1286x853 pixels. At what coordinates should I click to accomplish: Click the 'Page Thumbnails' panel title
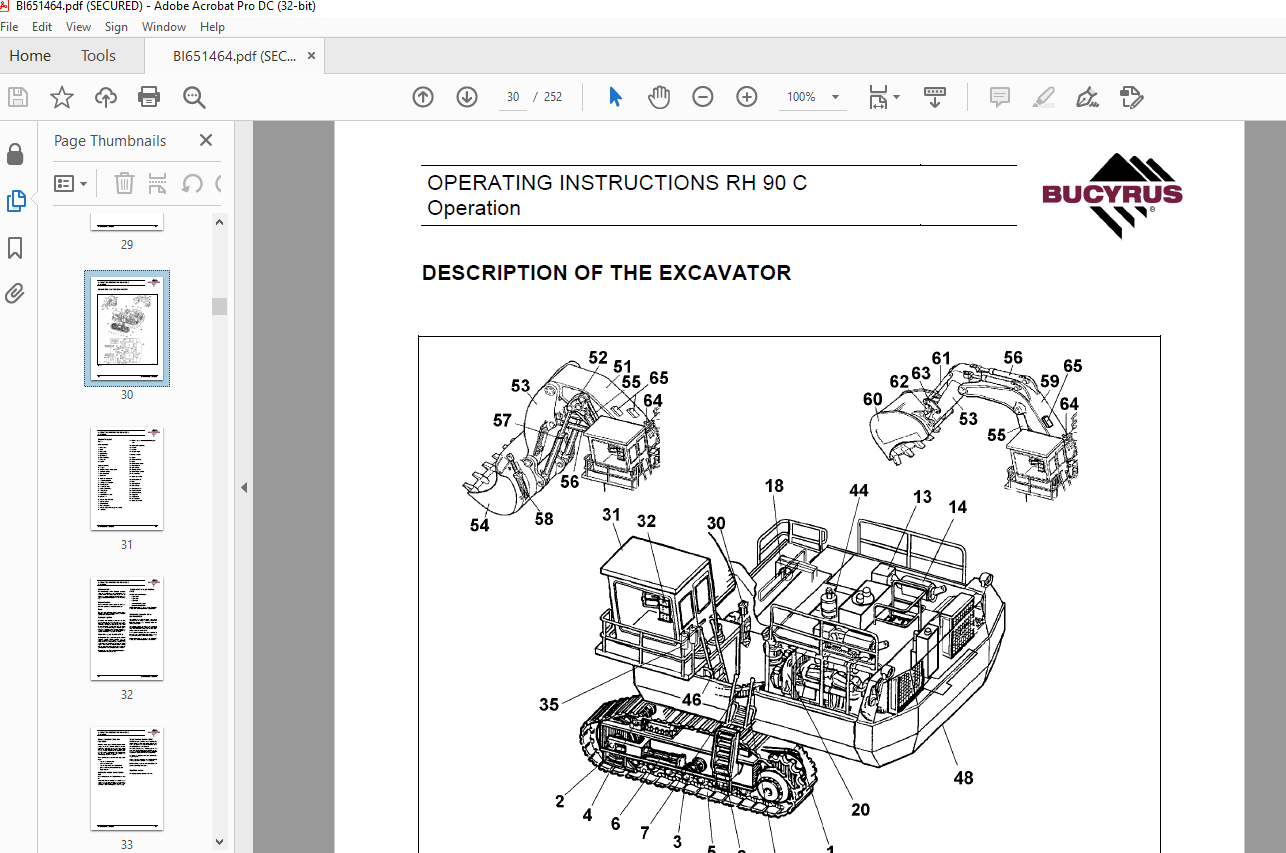click(x=110, y=141)
